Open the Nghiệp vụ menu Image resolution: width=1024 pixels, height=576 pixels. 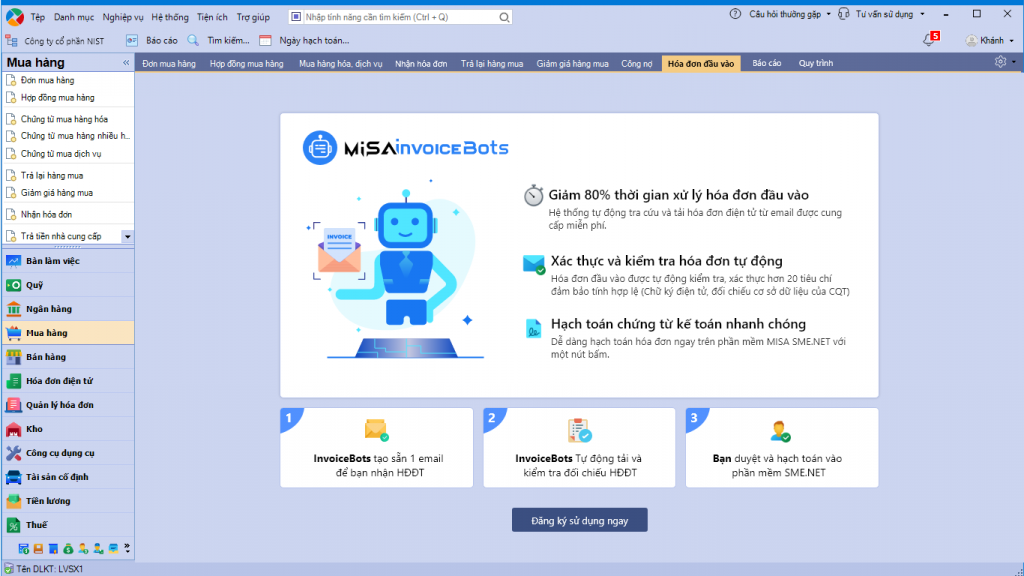click(123, 17)
